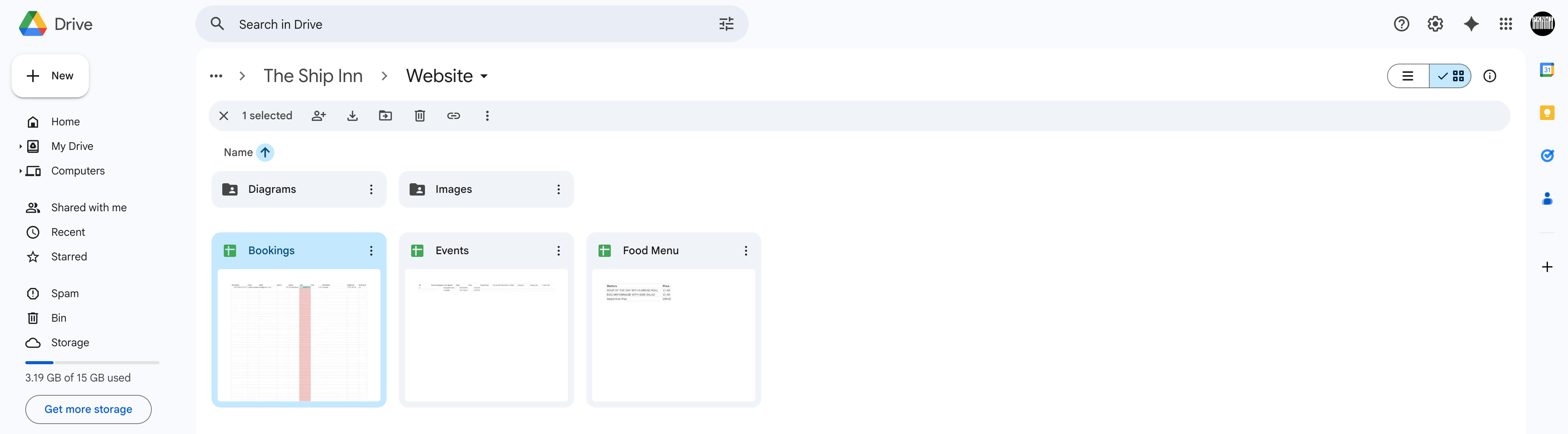This screenshot has width=1568, height=434.
Task: Navigate to The Ship Inn breadcrumb
Action: [313, 76]
